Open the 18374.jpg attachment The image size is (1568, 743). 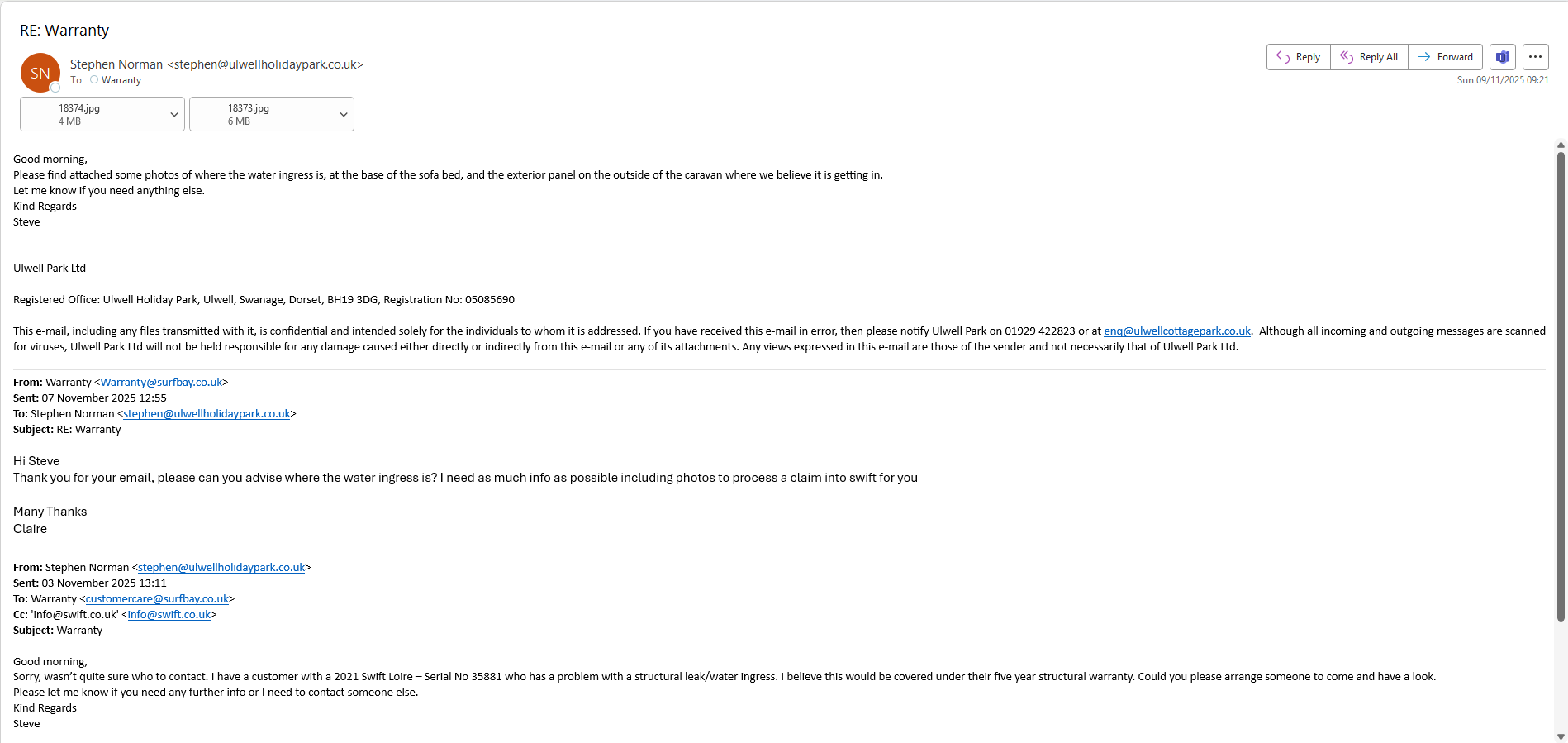tap(91, 115)
